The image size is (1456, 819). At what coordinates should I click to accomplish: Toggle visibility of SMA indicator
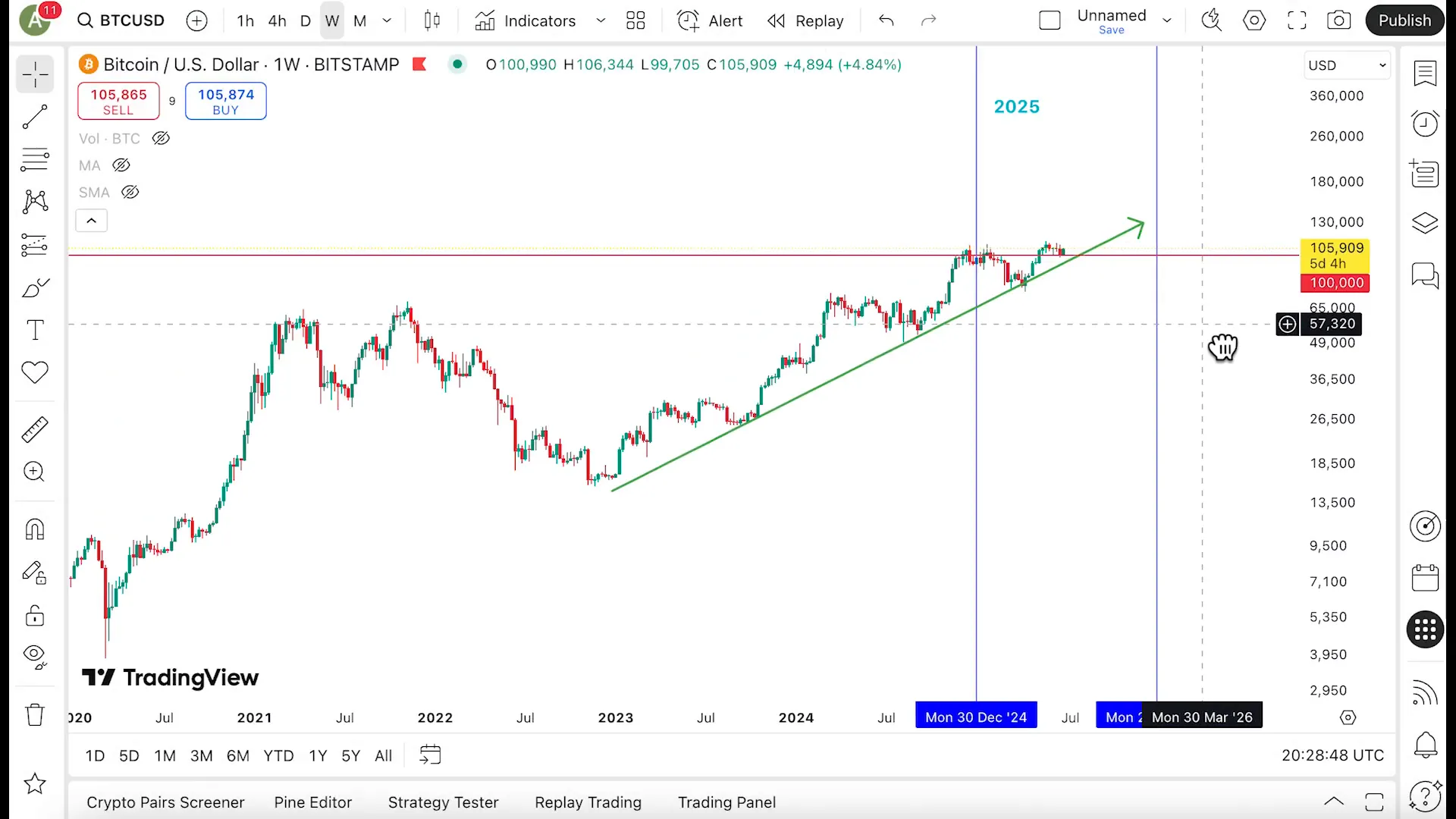(x=130, y=193)
